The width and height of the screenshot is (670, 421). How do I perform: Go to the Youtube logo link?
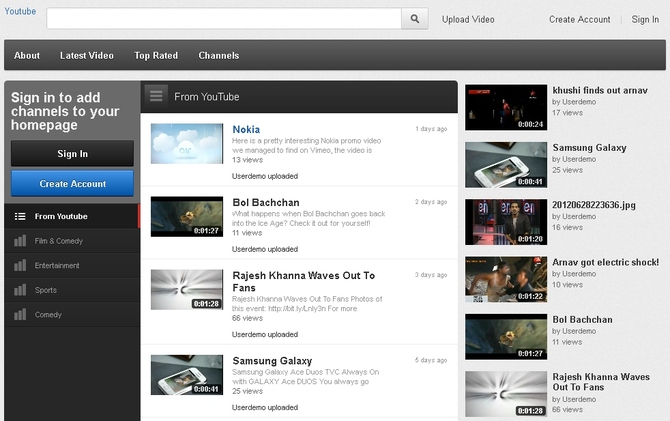coord(20,11)
